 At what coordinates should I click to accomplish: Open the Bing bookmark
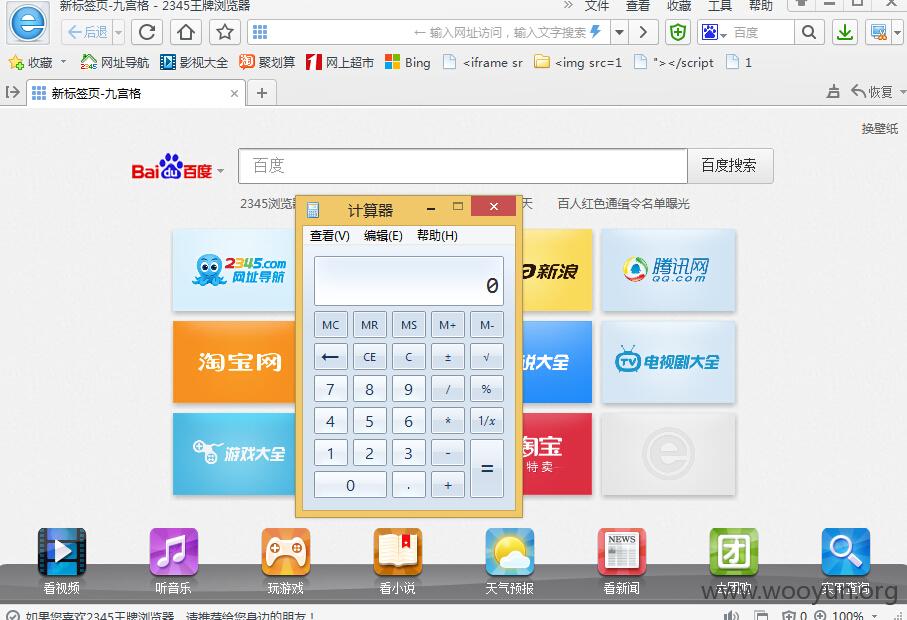tap(408, 62)
